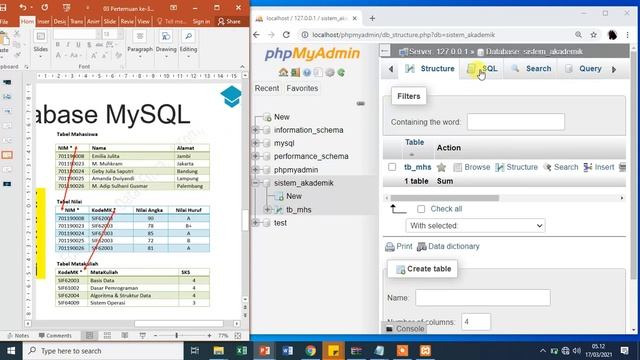This screenshot has width=640, height=360.
Task: Click the phpMyAdmin log out icon
Action: click(x=295, y=72)
